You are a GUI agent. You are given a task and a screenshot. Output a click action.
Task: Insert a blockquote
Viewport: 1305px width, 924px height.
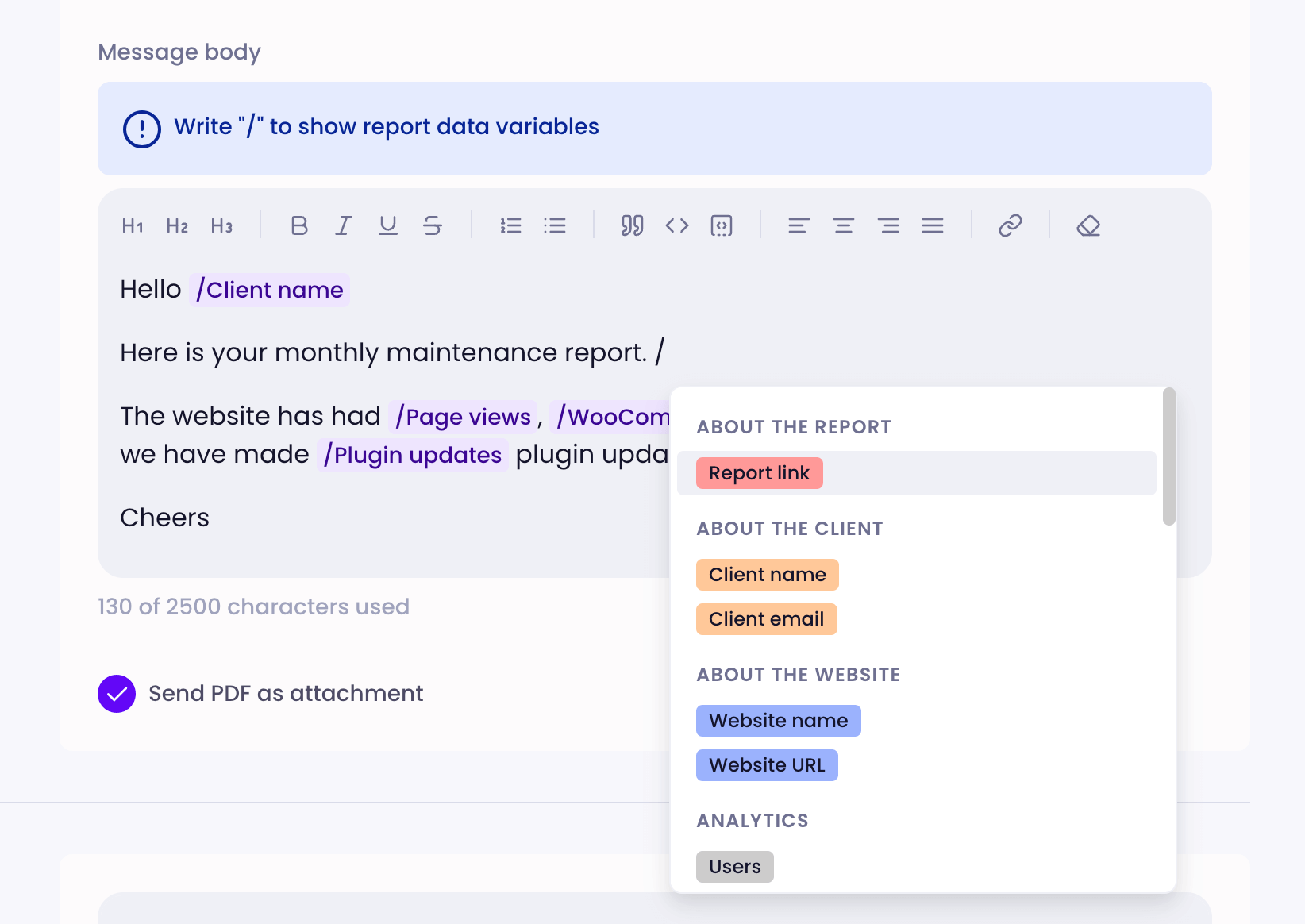[x=632, y=225]
